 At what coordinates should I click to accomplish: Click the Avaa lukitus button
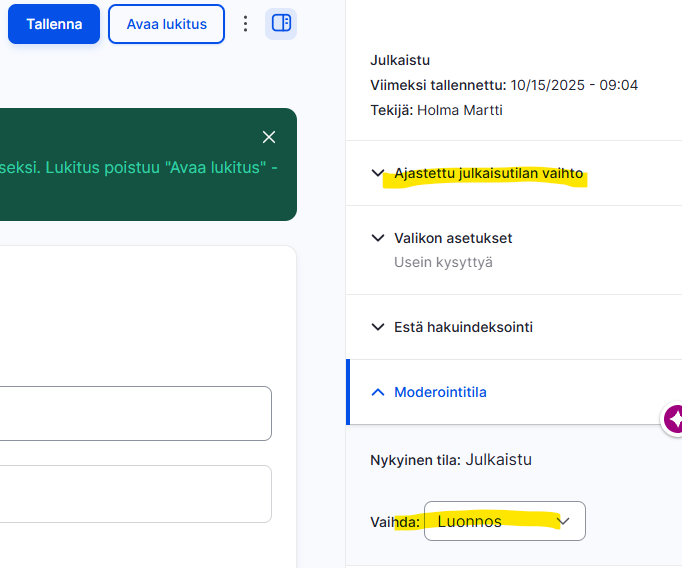pyautogui.click(x=166, y=24)
